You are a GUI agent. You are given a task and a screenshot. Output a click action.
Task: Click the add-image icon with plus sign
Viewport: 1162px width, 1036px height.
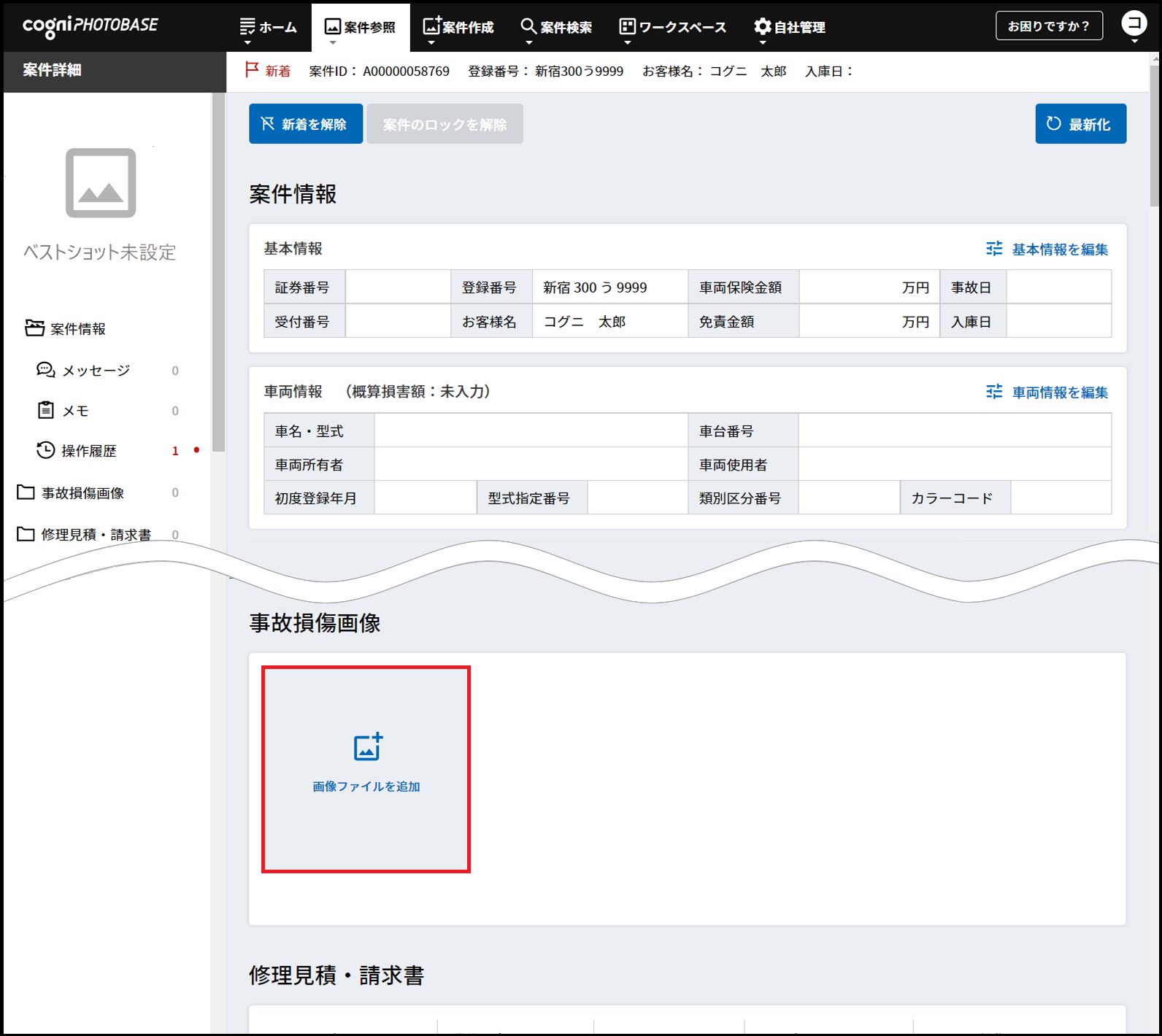368,746
